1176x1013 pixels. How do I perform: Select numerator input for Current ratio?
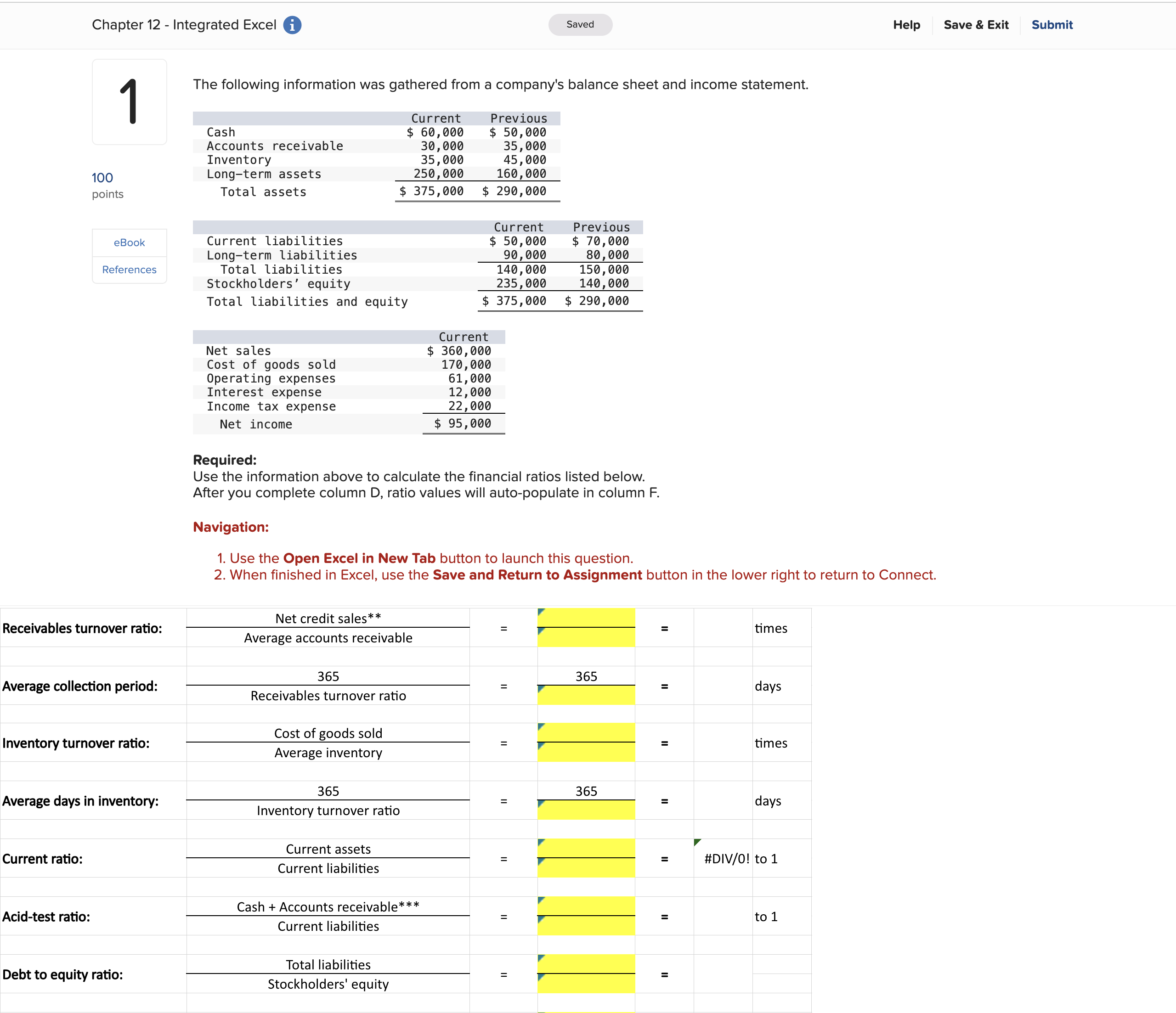pos(586,849)
